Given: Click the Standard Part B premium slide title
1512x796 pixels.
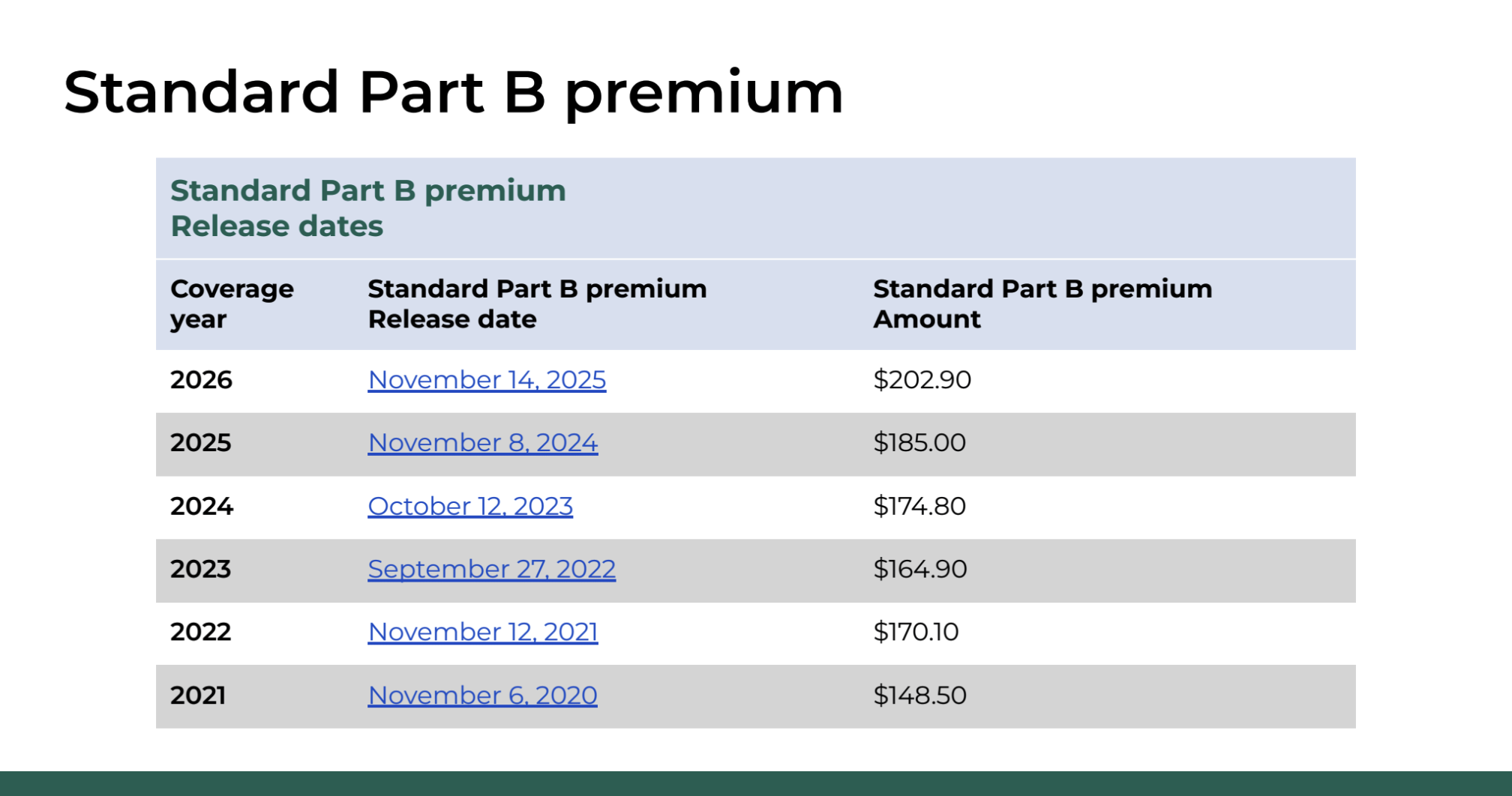Looking at the screenshot, I should pyautogui.click(x=454, y=93).
